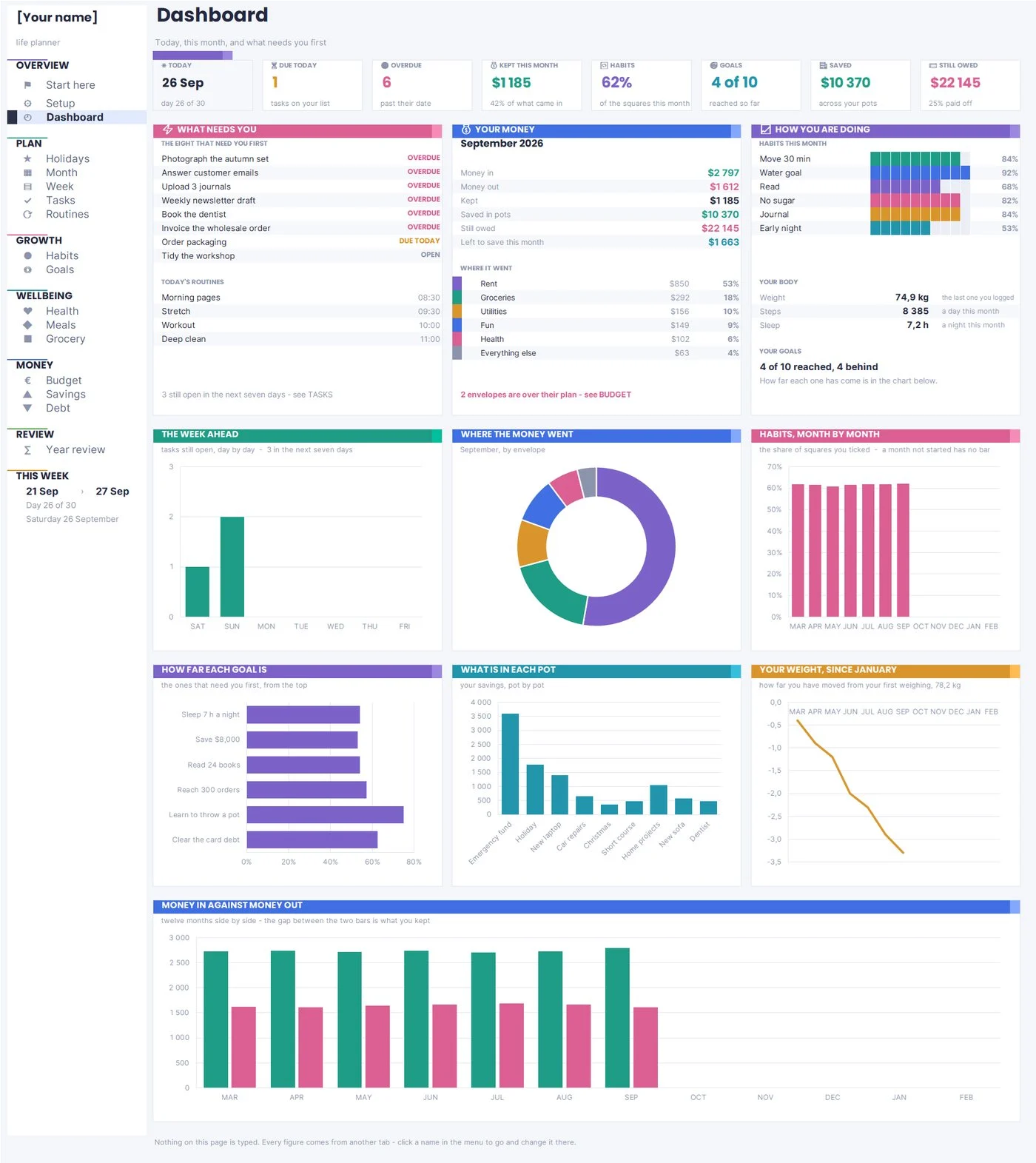Viewport: 1036px width, 1163px height.
Task: Click the Fun blue color swatch
Action: (457, 325)
